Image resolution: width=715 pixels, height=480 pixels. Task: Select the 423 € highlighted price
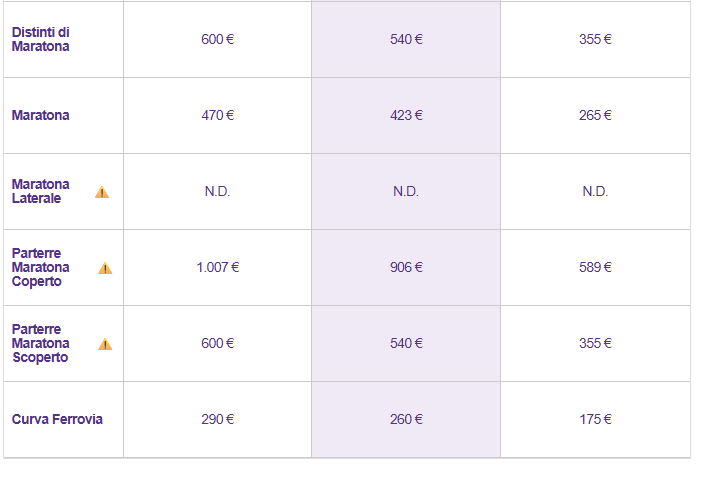point(406,115)
